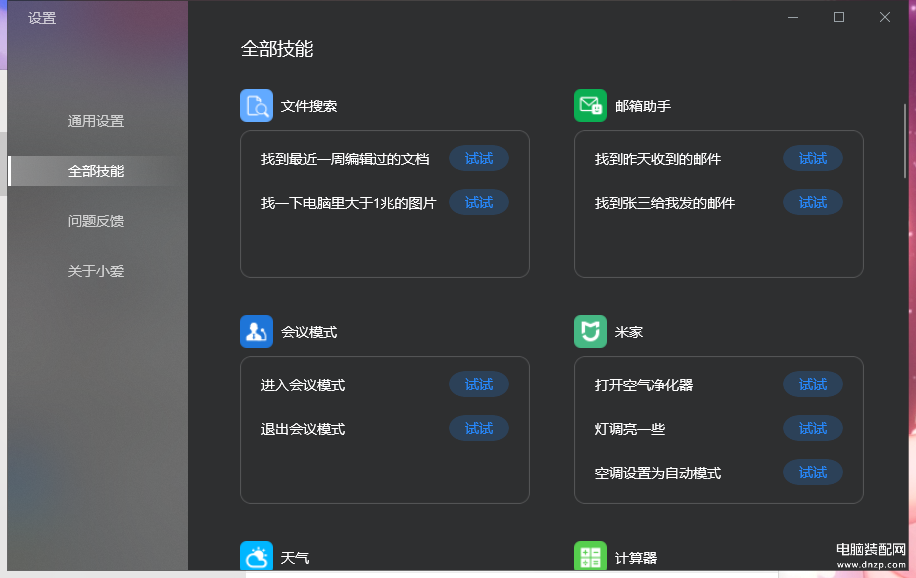This screenshot has height=578, width=916.
Task: Try the 打开空气净化器 command
Action: pyautogui.click(x=812, y=385)
